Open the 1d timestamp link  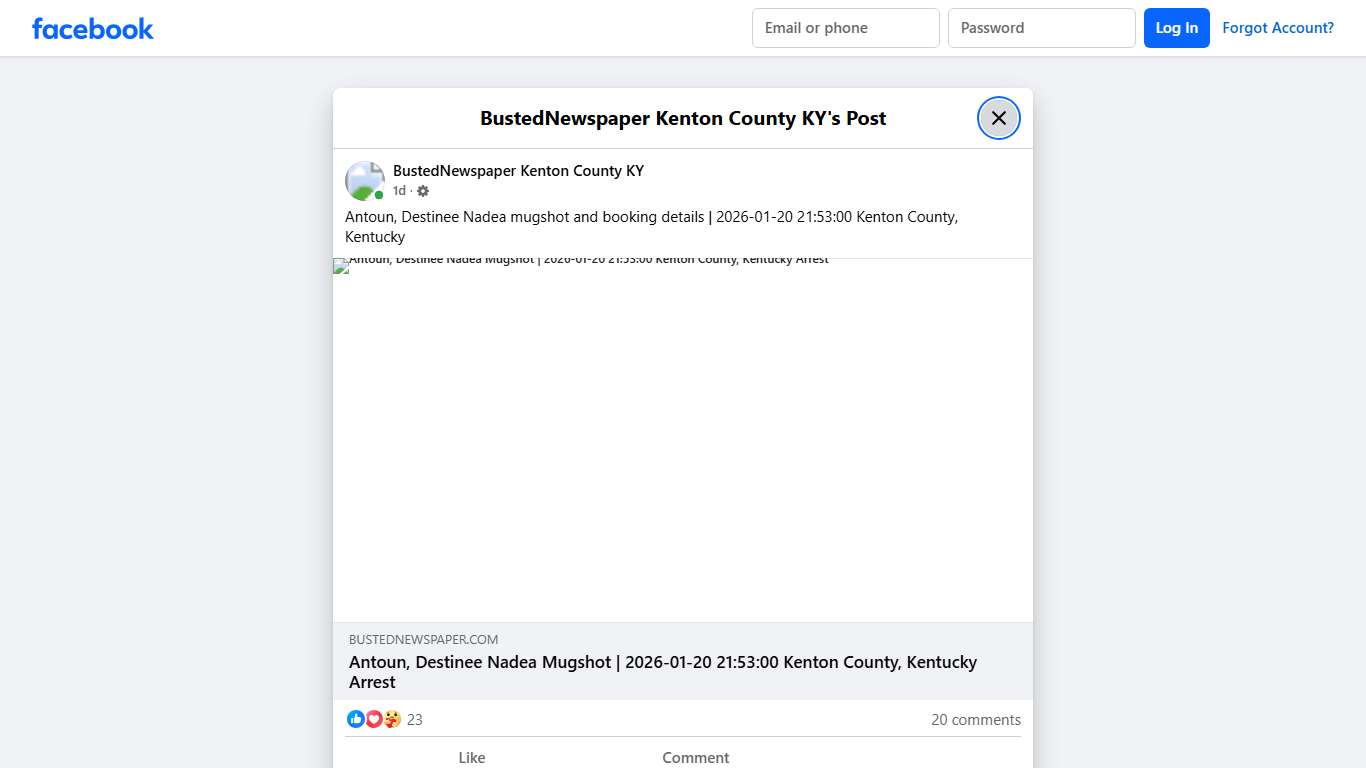click(x=398, y=190)
